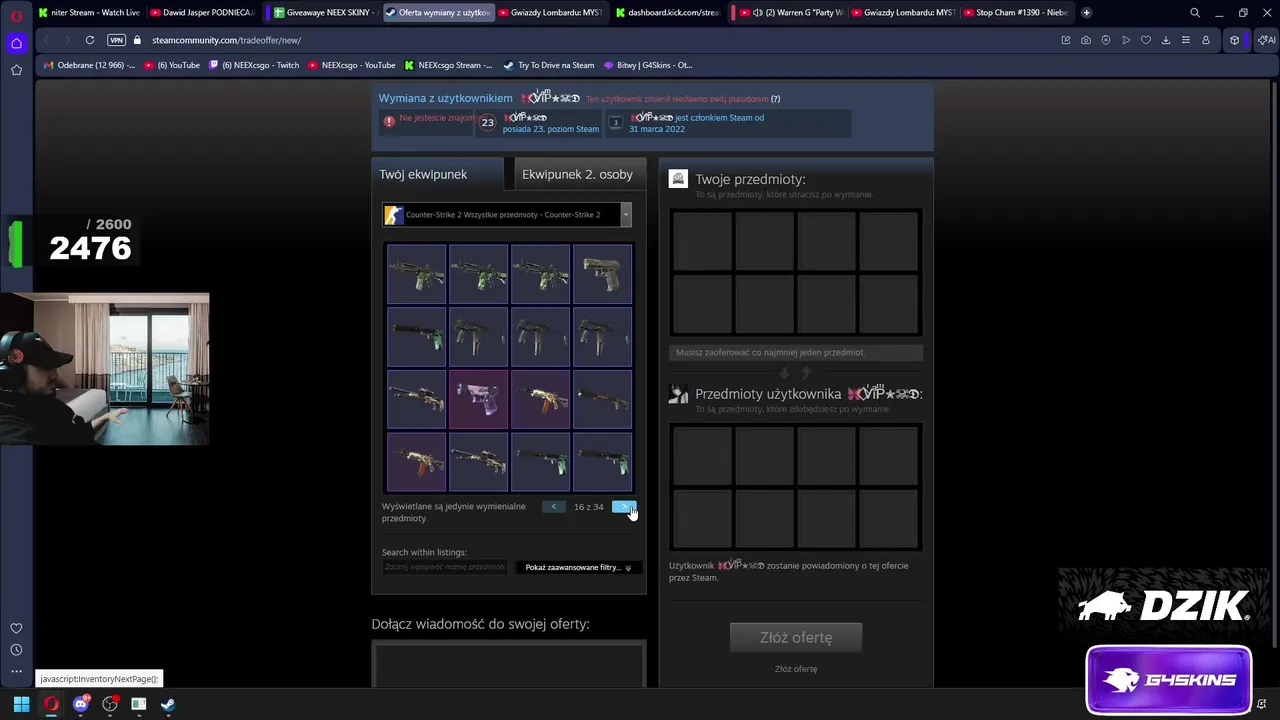The width and height of the screenshot is (1280, 720).
Task: Click the previous inventory page arrow
Action: coord(553,507)
